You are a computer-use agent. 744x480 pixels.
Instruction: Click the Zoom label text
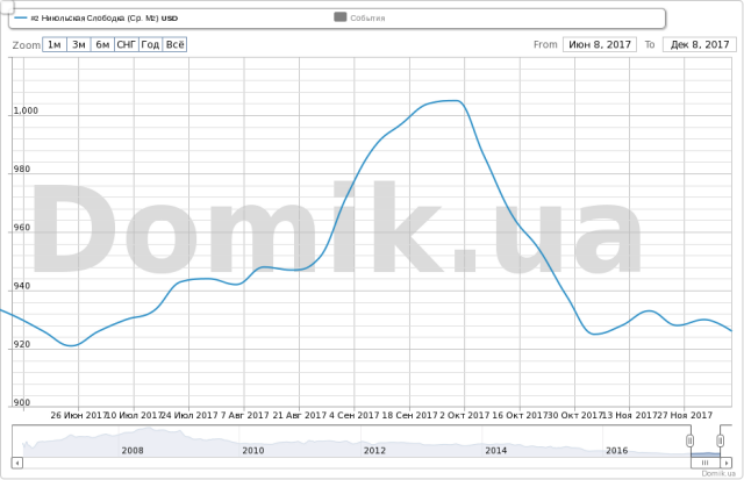point(27,45)
